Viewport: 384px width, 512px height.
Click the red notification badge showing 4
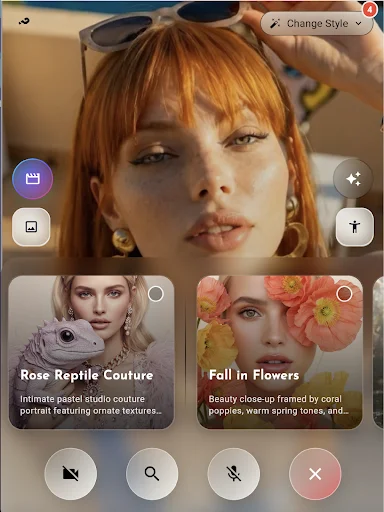(x=369, y=10)
